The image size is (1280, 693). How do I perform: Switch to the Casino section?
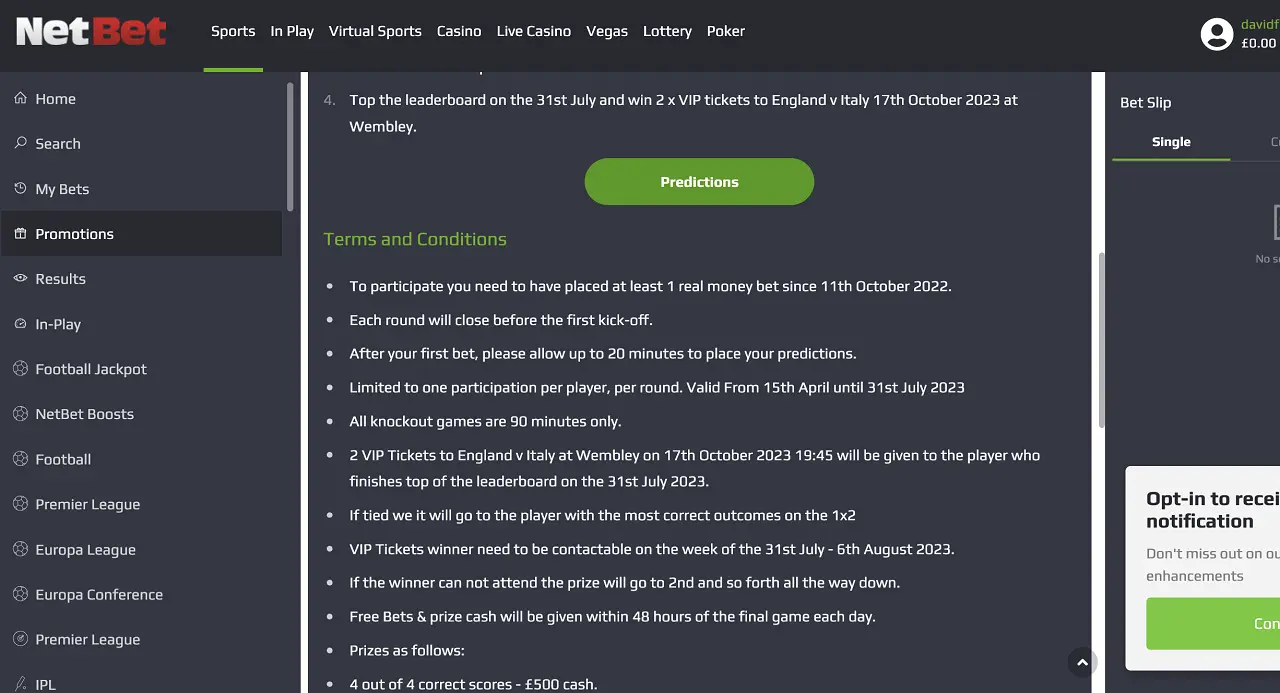459,31
